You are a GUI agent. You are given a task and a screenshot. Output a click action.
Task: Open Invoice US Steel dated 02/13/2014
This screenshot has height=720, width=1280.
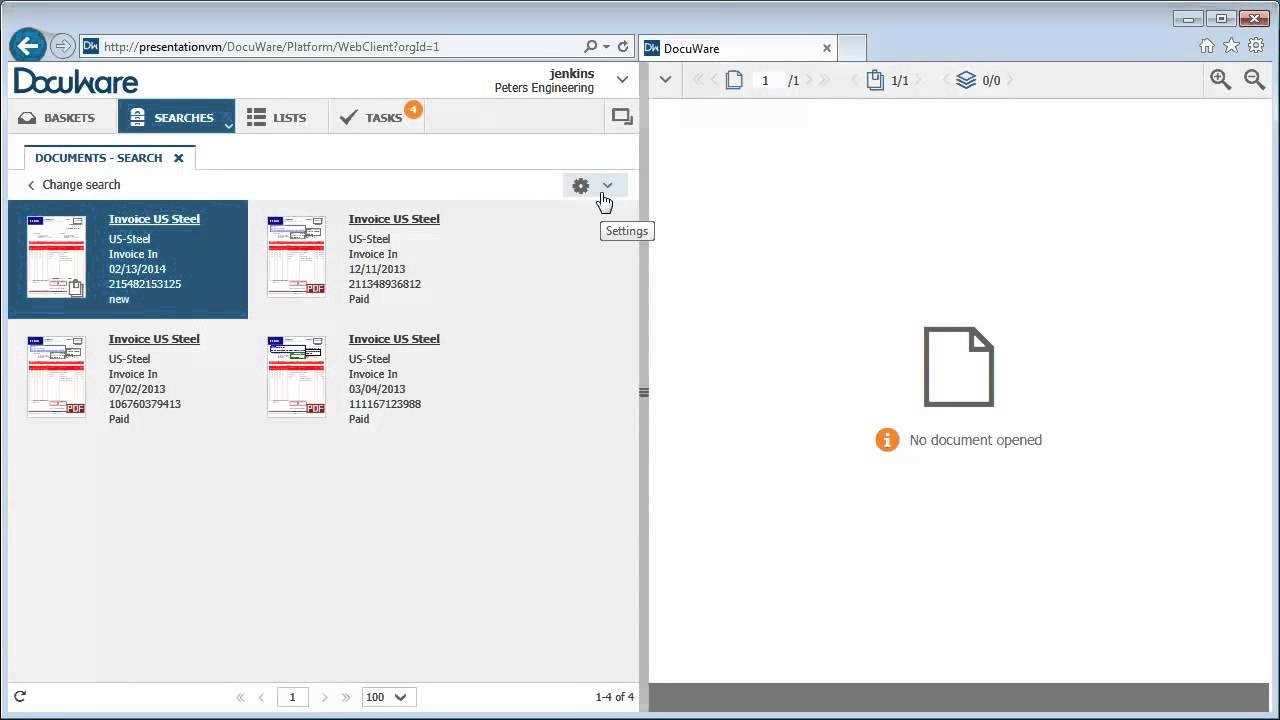(154, 219)
